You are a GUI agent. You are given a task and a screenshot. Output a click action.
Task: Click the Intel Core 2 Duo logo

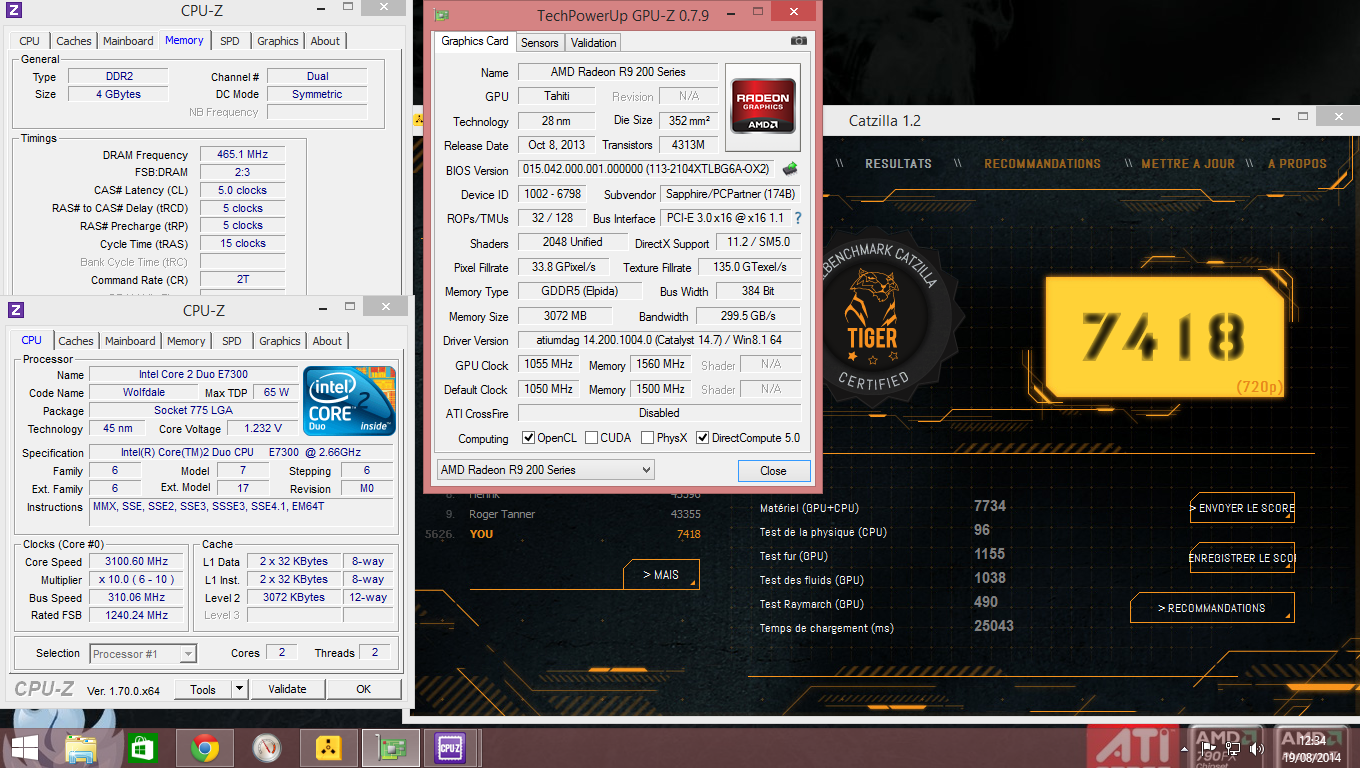pos(350,401)
